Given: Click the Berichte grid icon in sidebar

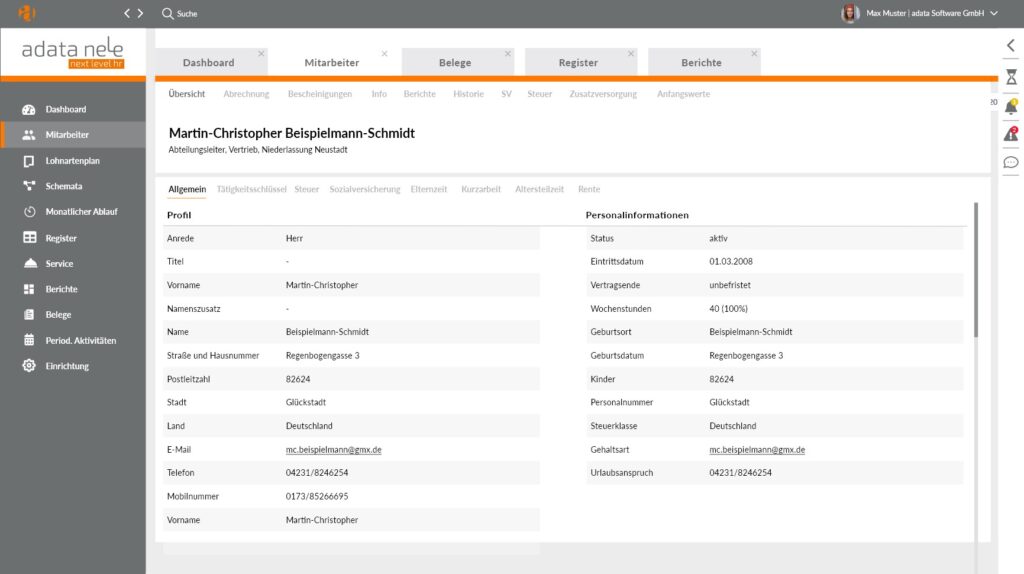Looking at the screenshot, I should [29, 289].
